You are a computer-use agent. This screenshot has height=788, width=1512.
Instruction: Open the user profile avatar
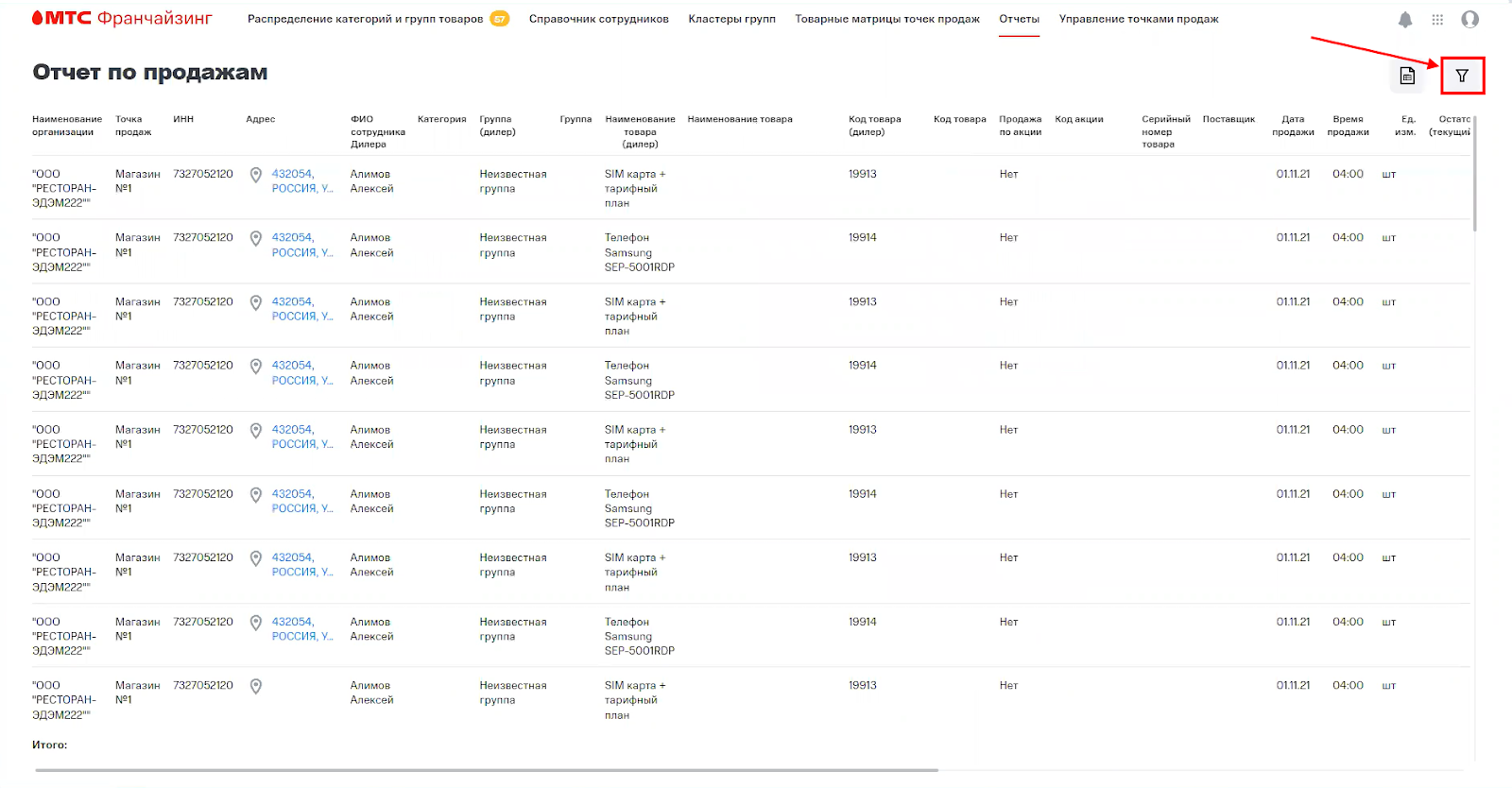coord(1470,19)
